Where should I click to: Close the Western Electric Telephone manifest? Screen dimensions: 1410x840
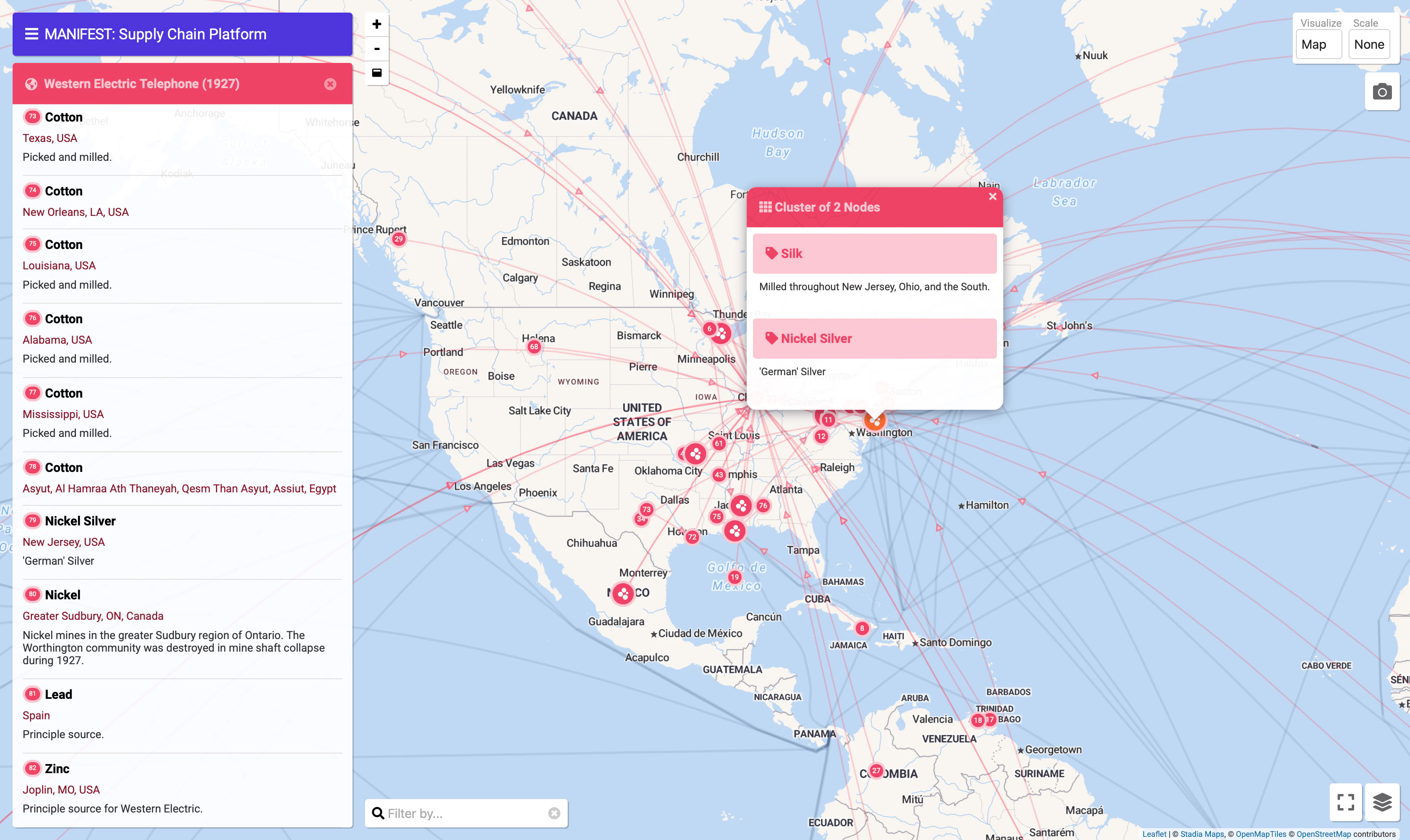point(330,84)
